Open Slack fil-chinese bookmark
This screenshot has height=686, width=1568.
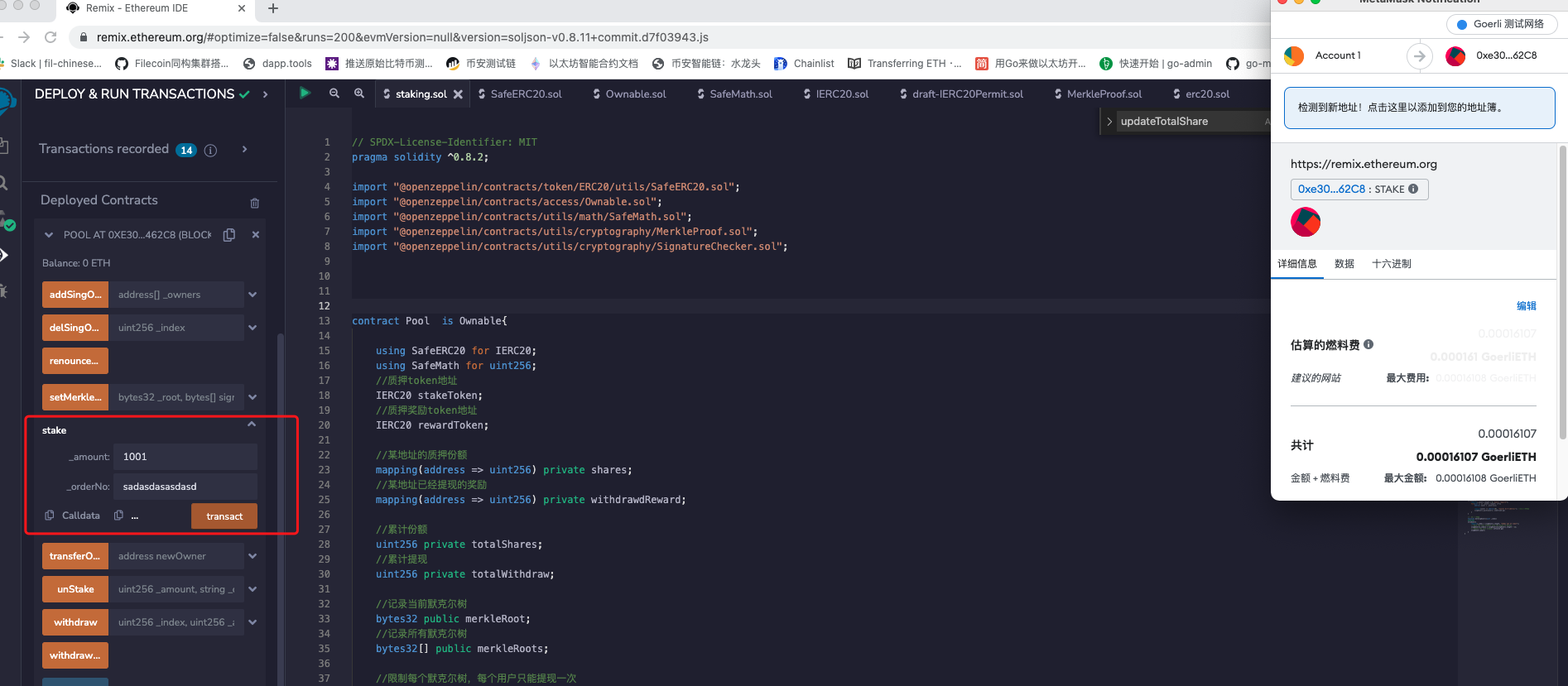(x=51, y=64)
